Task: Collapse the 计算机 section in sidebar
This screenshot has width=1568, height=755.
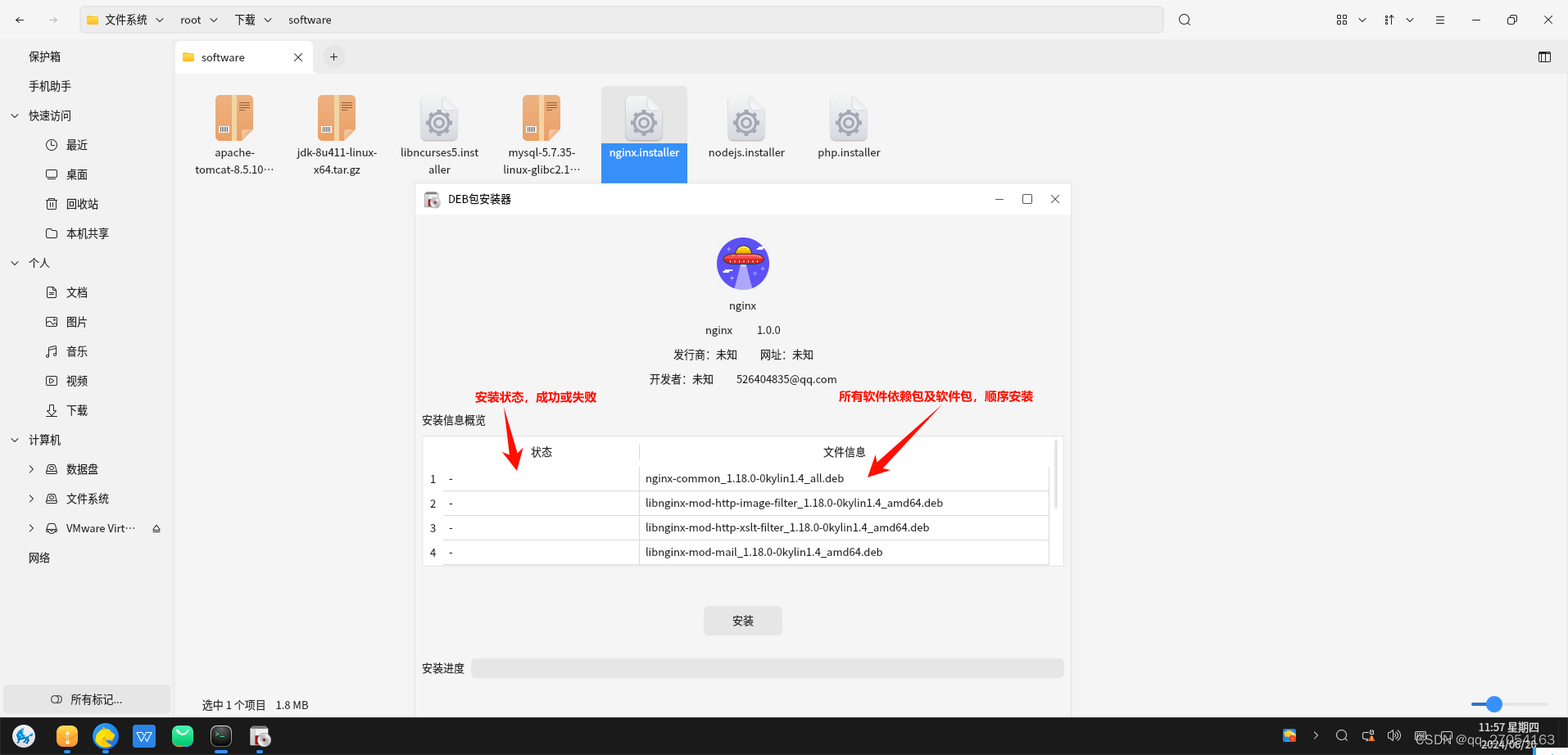Action: [14, 440]
